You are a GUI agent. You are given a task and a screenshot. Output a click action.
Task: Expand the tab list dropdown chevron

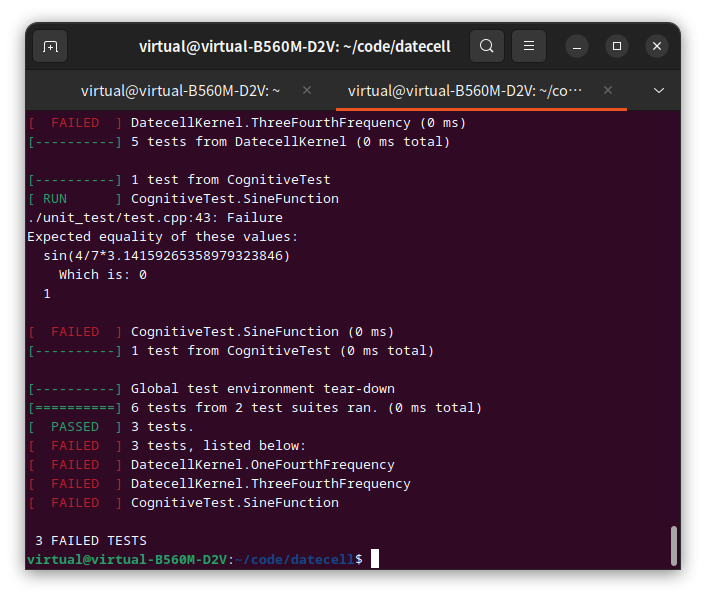pos(659,90)
